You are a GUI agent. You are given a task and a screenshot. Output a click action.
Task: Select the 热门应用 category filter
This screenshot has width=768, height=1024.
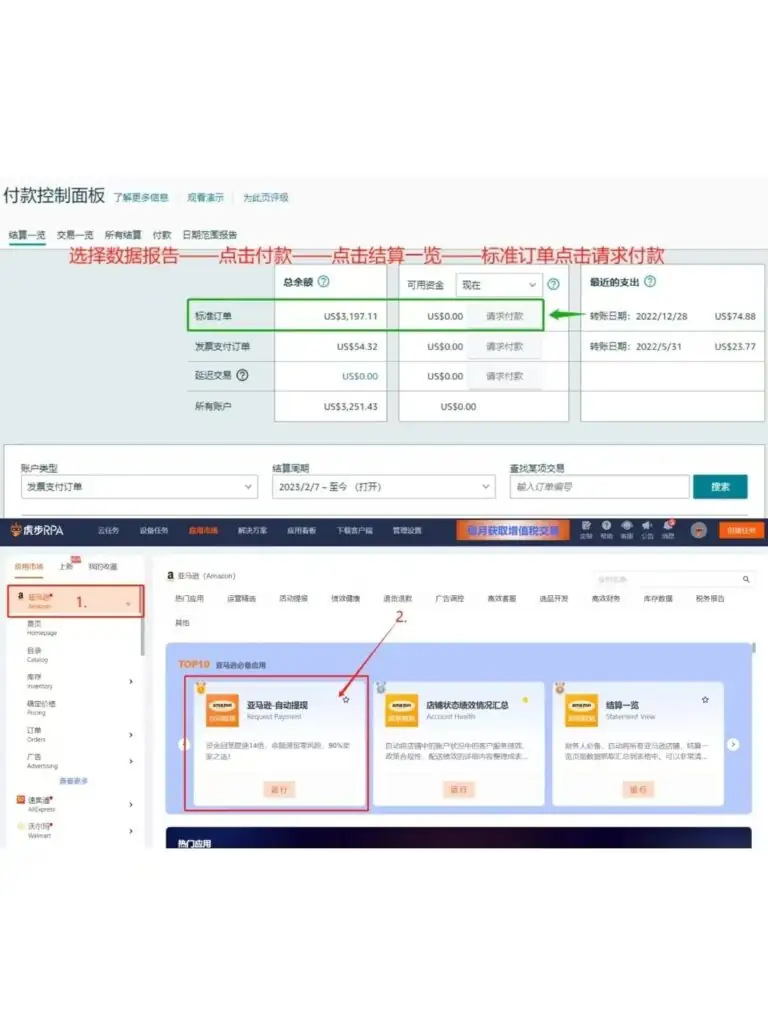click(189, 599)
